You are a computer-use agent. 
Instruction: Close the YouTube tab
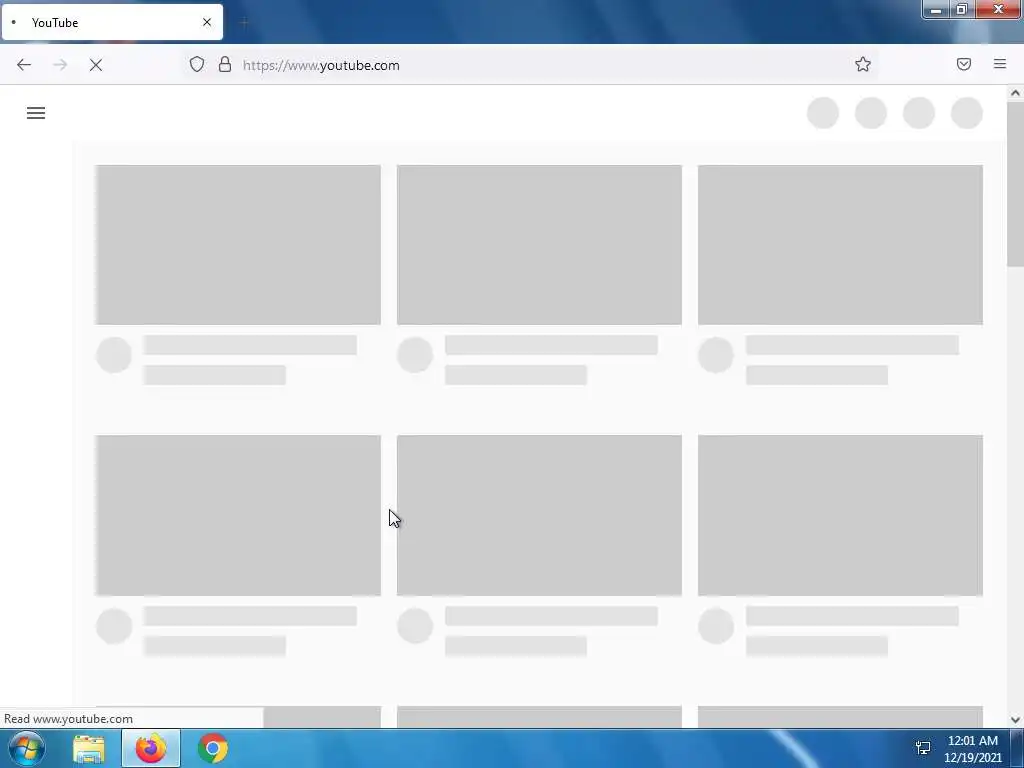(x=207, y=22)
